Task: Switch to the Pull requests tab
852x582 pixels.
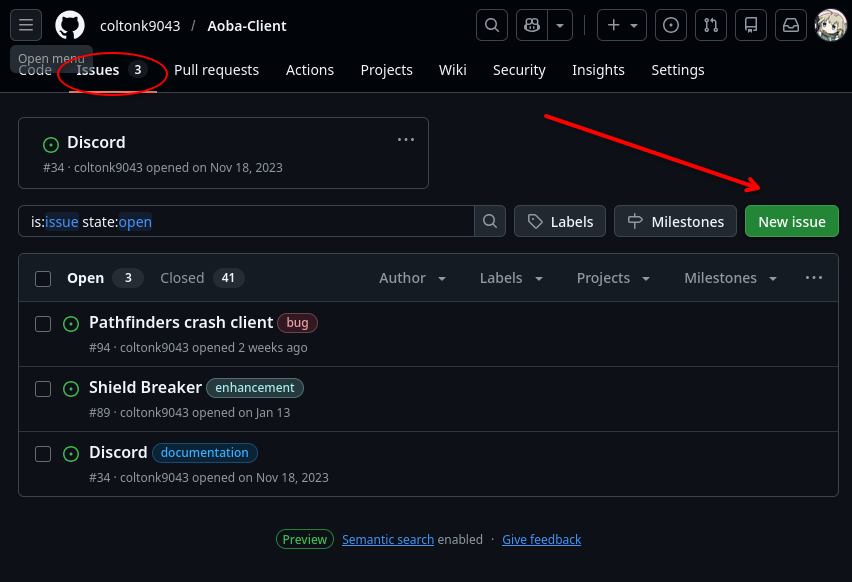Action: pyautogui.click(x=216, y=70)
